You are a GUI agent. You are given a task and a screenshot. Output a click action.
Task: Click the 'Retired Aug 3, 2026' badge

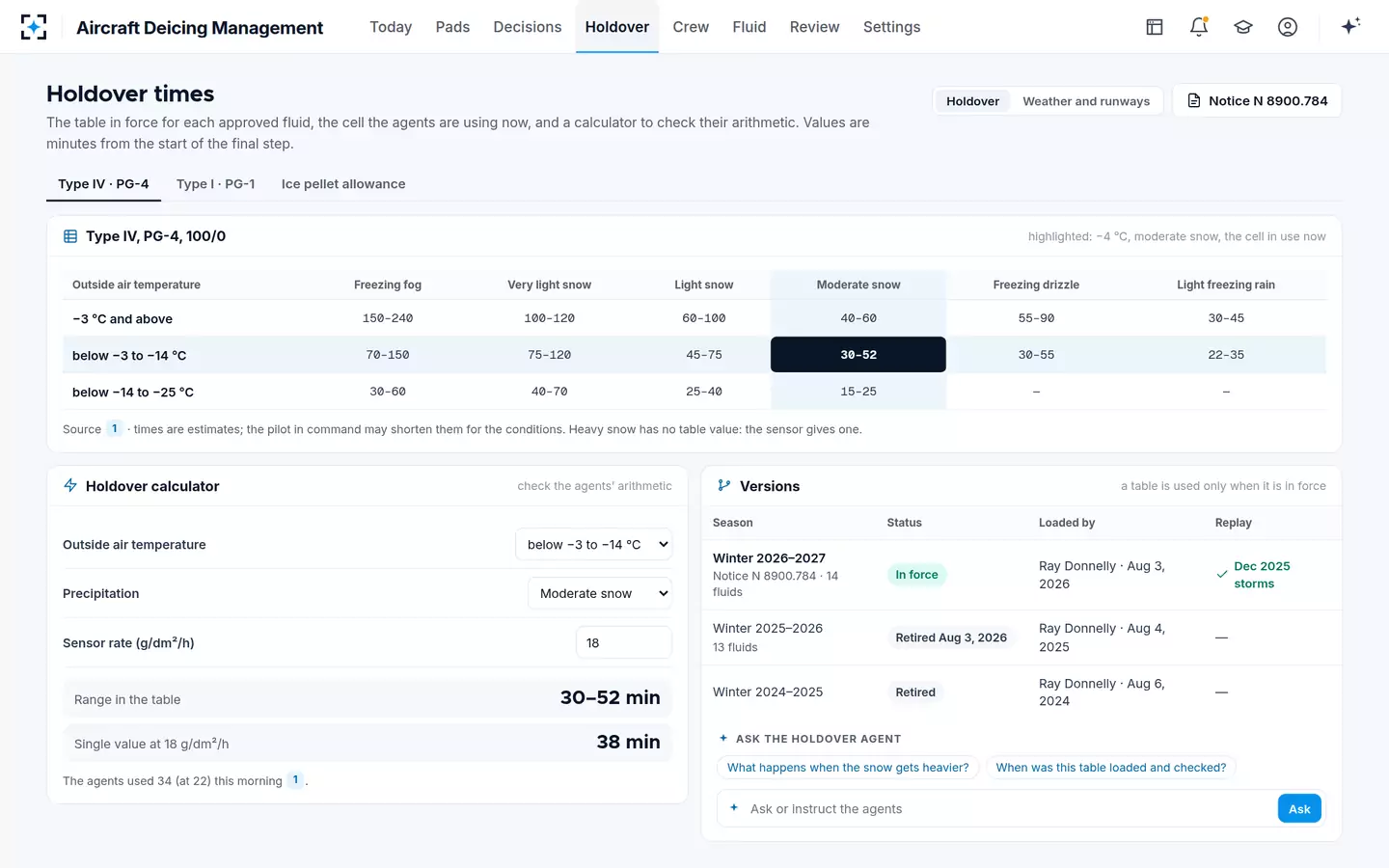951,637
